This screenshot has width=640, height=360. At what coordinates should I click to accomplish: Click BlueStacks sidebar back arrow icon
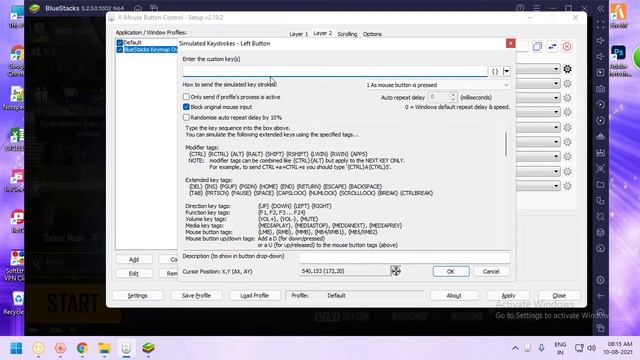tap(600, 296)
